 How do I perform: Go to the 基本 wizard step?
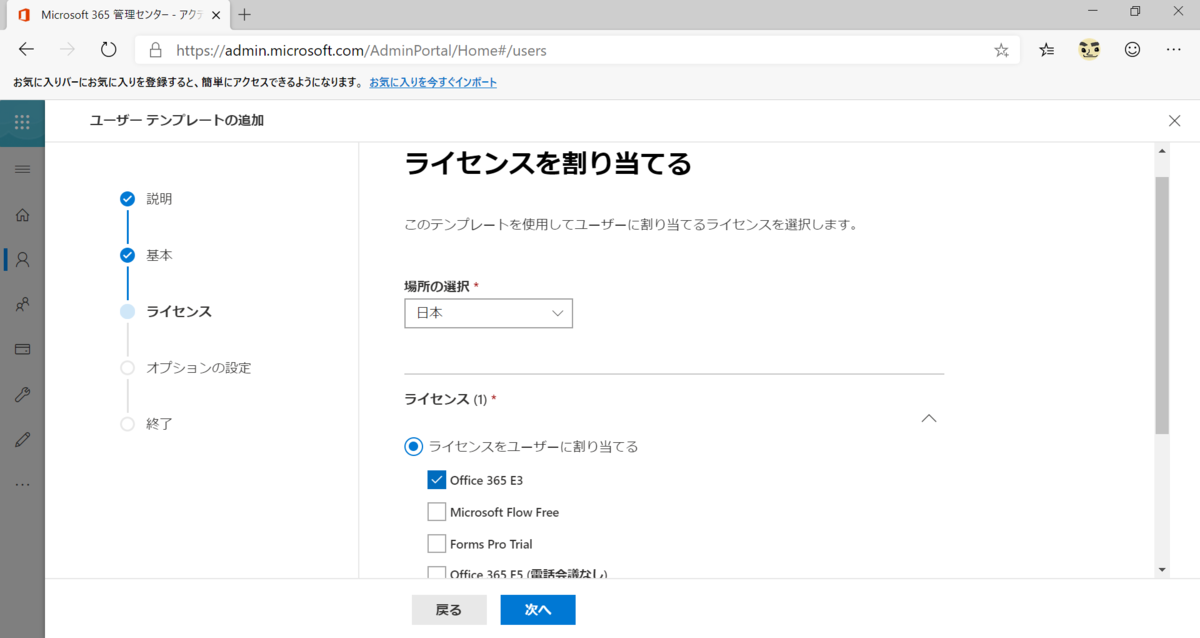pyautogui.click(x=158, y=255)
